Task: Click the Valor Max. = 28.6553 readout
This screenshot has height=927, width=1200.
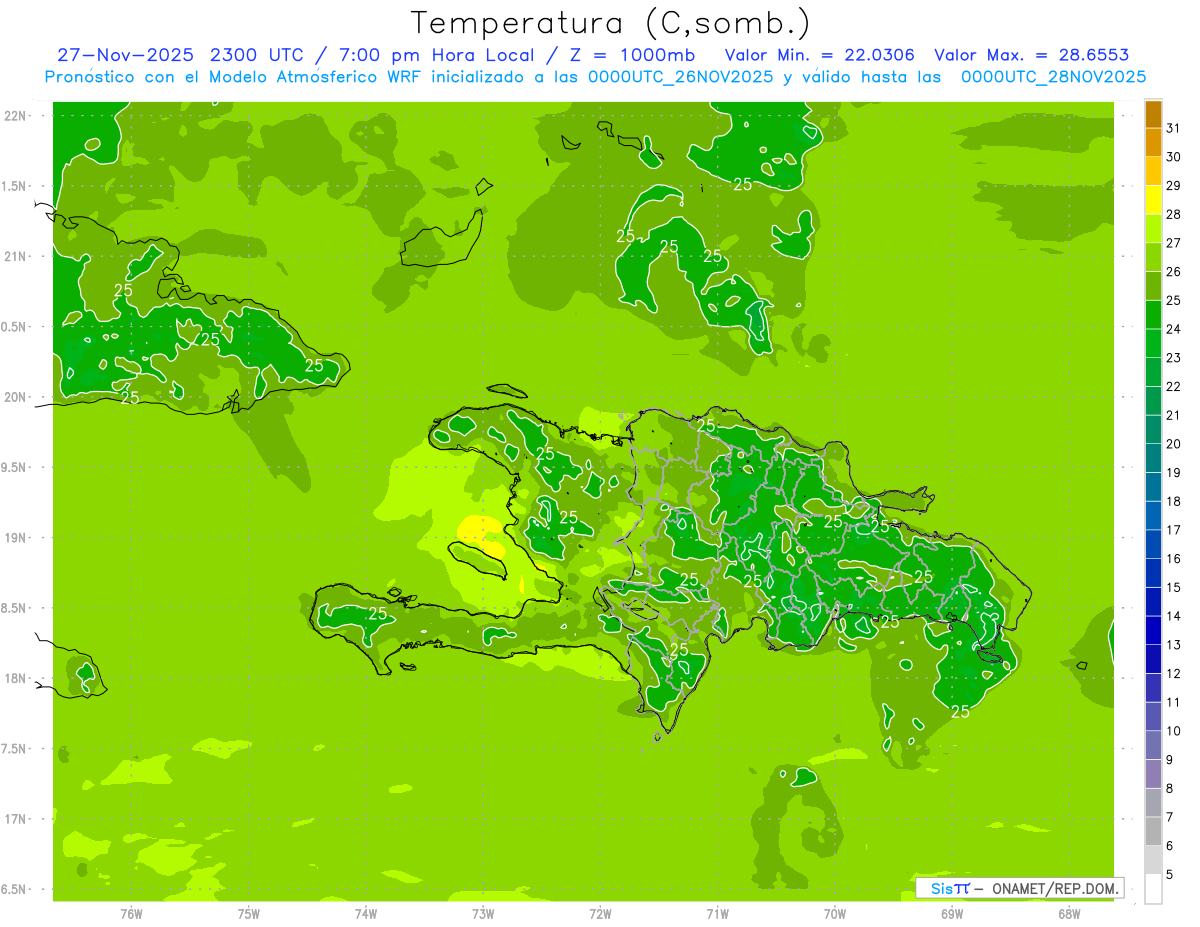Action: (1031, 55)
